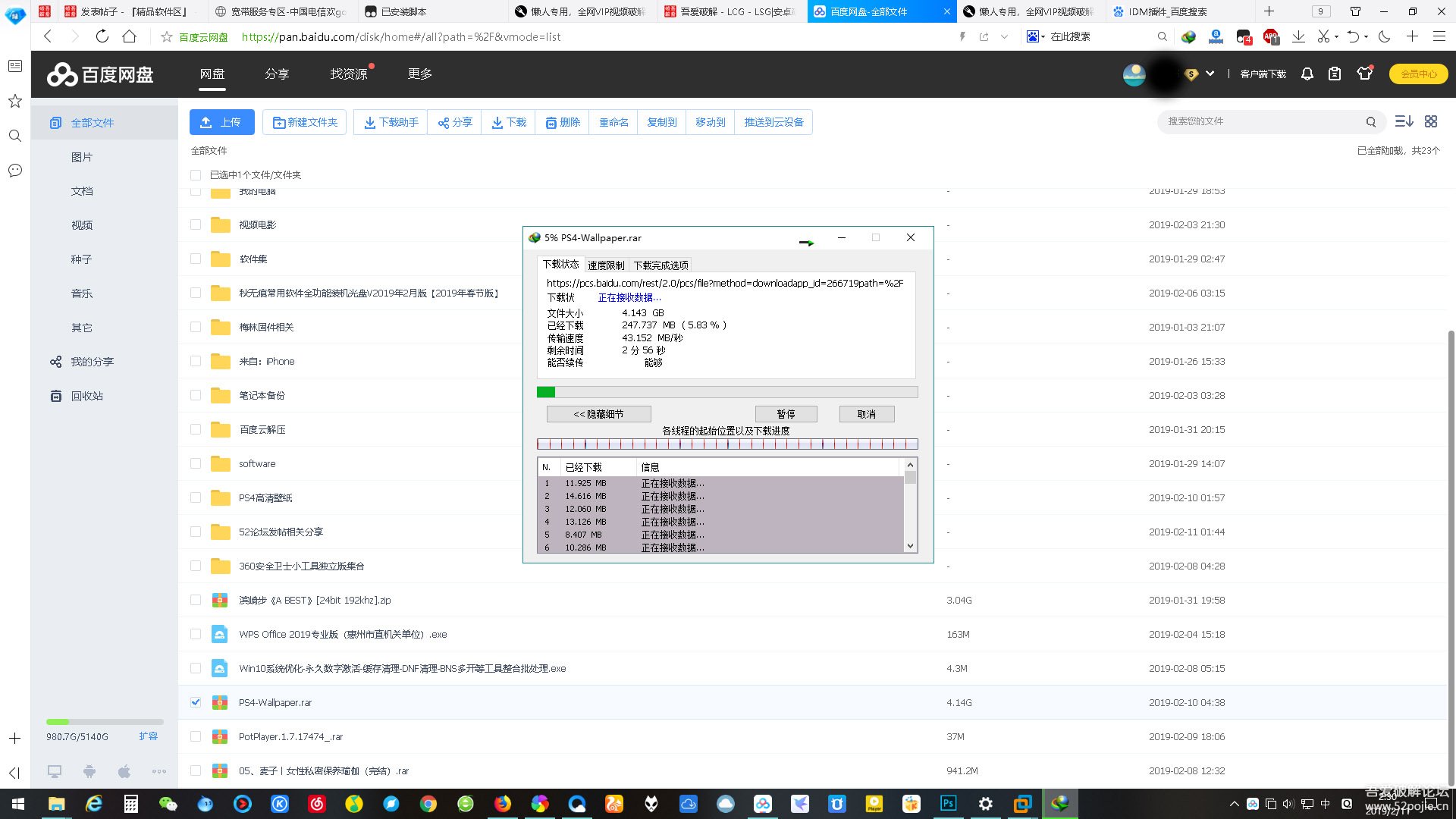The height and width of the screenshot is (819, 1456).
Task: Uncheck the PS4-Wallpaper.rar checkbox
Action: point(196,702)
